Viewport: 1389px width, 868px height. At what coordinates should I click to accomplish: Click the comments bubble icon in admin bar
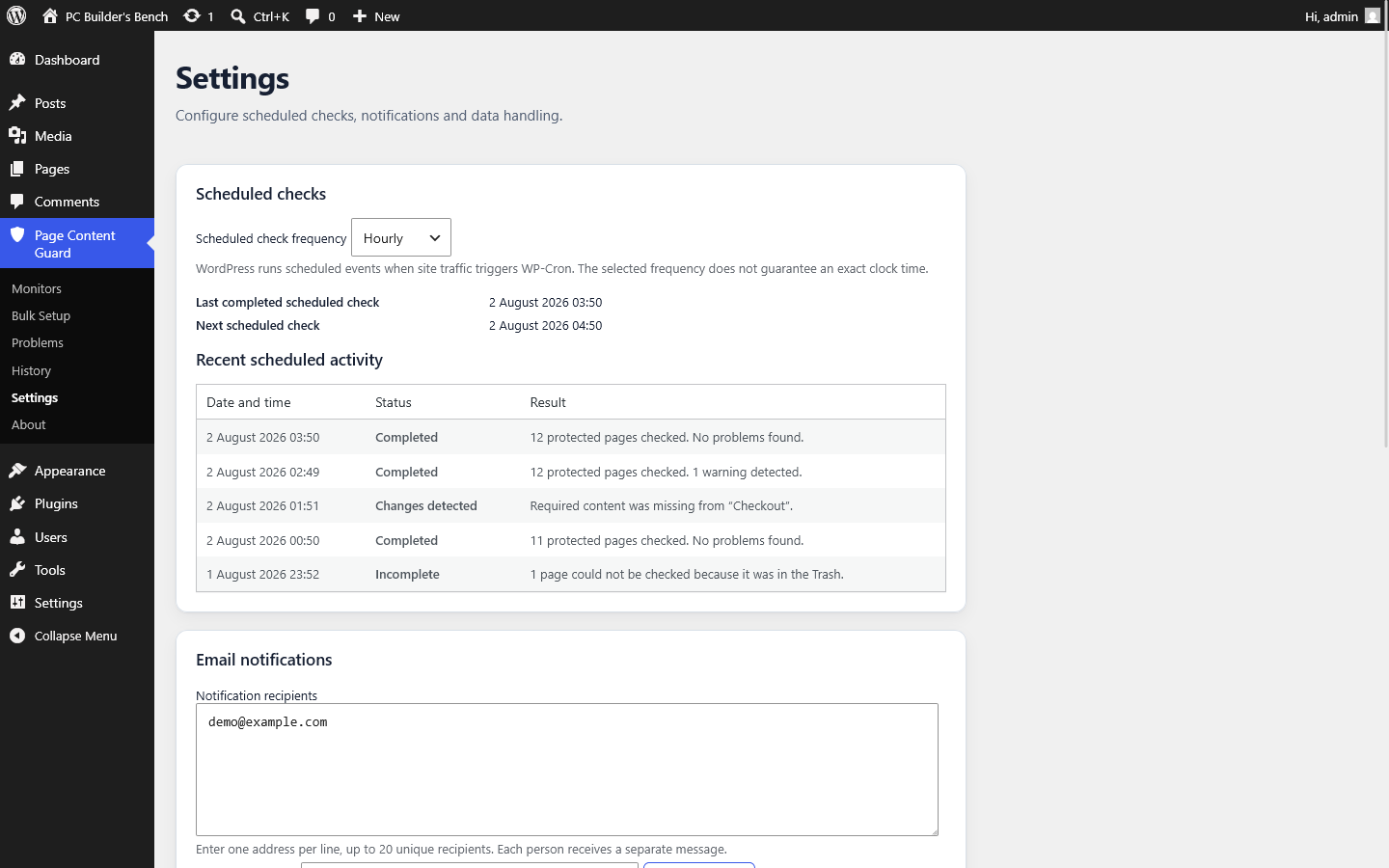coord(313,15)
